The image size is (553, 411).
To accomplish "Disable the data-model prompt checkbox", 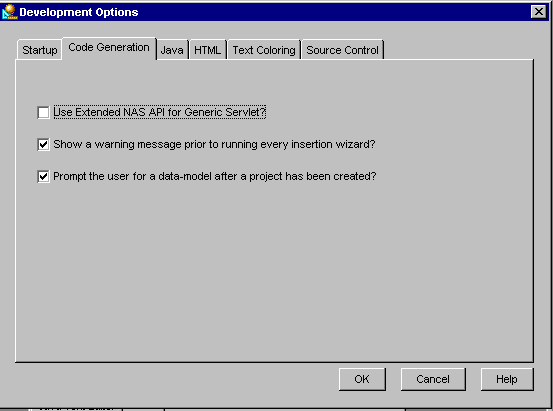I will point(43,176).
